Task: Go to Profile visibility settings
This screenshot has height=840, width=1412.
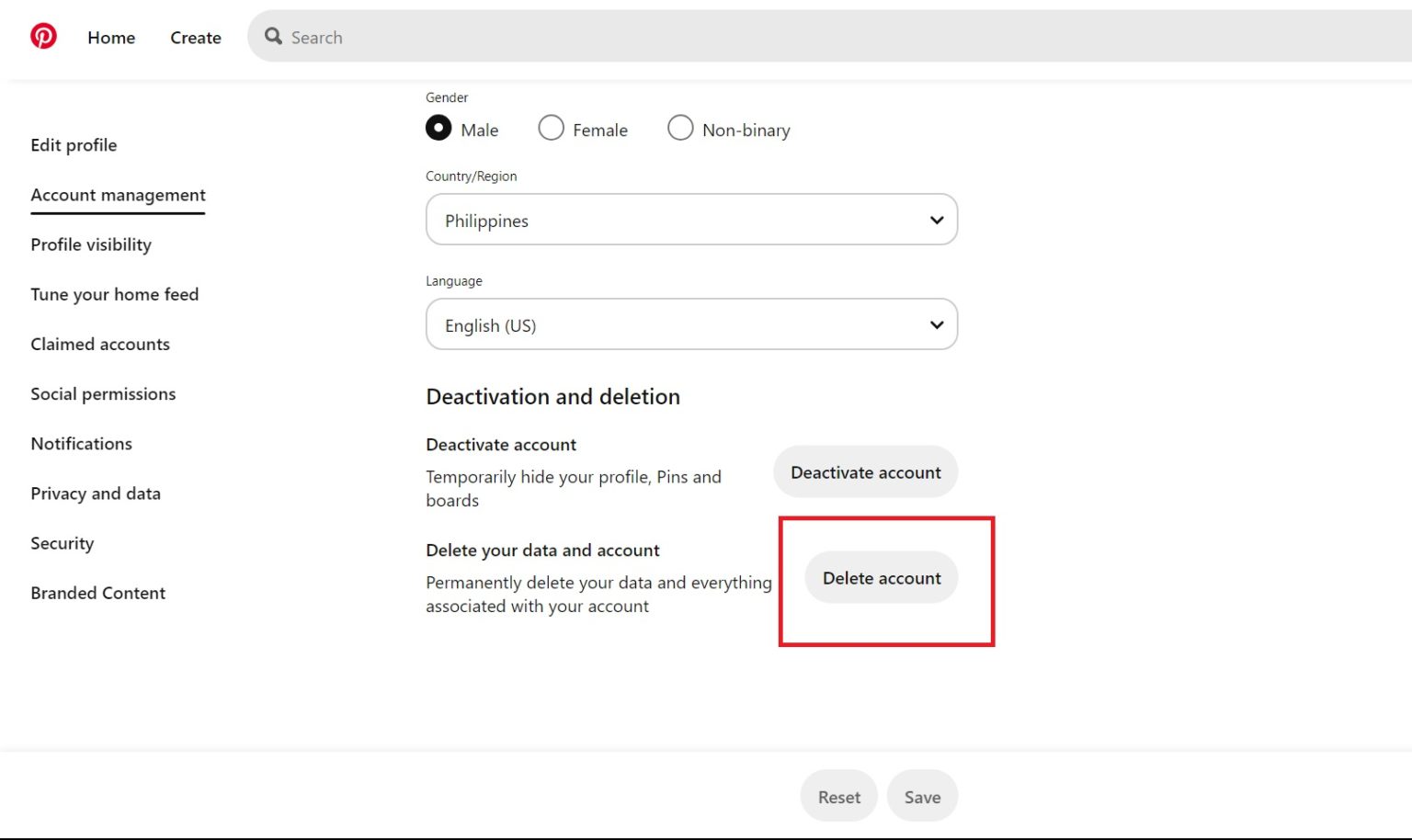Action: pos(91,244)
